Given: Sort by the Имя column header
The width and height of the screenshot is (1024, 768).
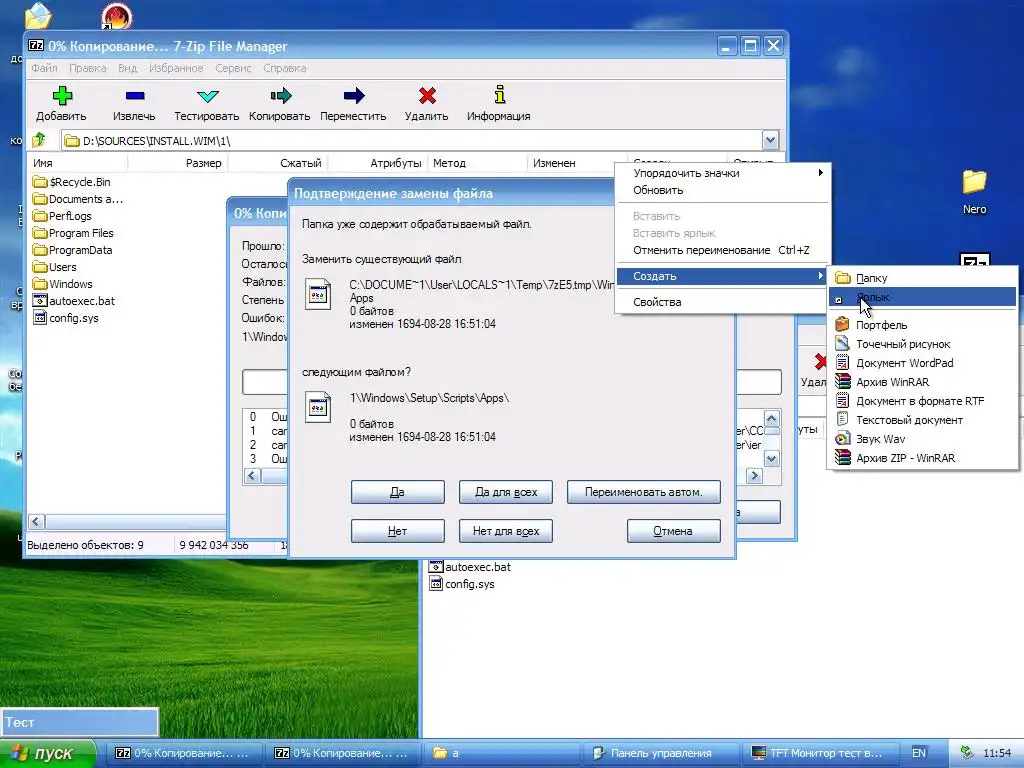Looking at the screenshot, I should point(78,163).
